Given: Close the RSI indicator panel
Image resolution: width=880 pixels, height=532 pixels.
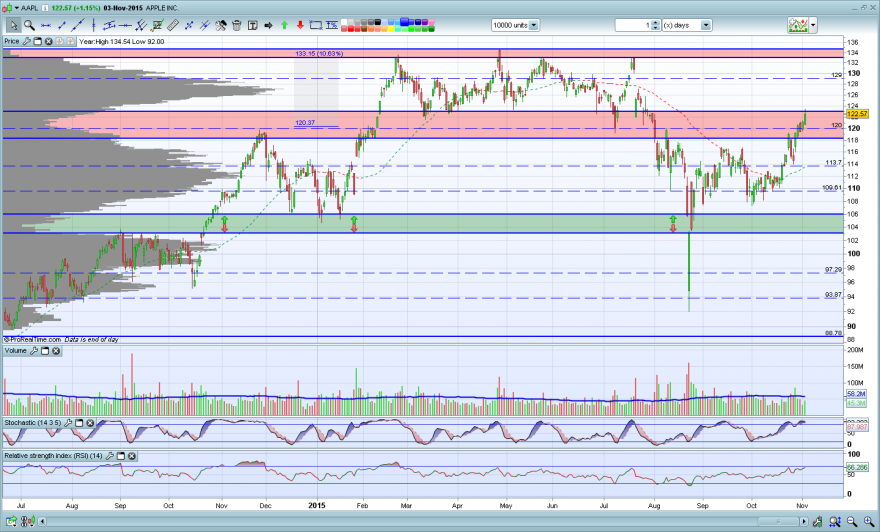Looking at the screenshot, I should pyautogui.click(x=131, y=456).
